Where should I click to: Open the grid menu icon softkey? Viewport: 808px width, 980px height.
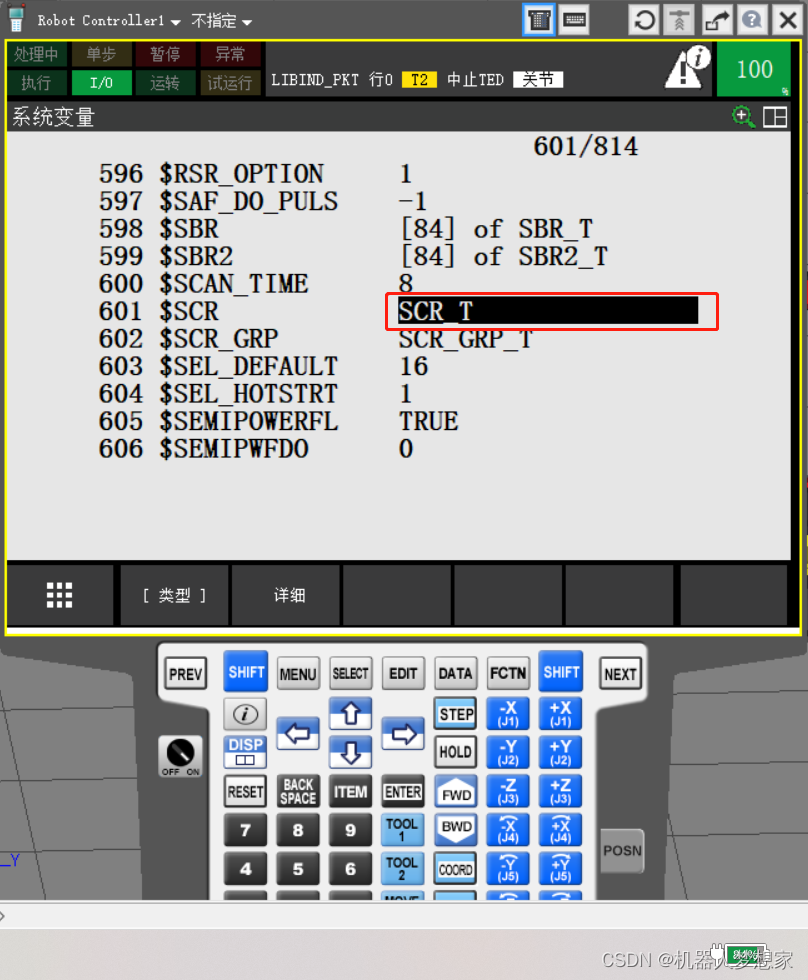(x=59, y=595)
